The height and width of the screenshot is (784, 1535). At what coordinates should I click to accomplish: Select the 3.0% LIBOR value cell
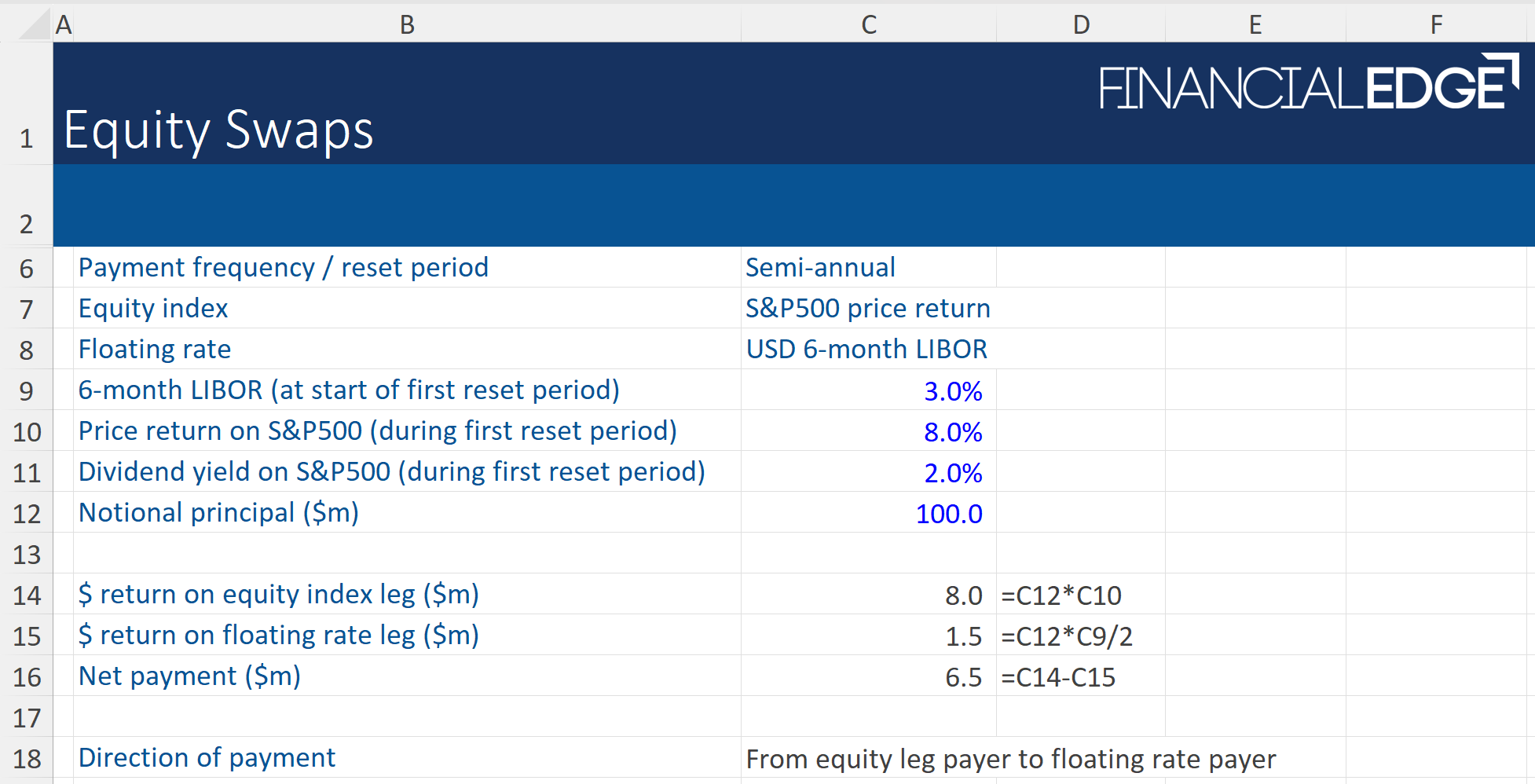868,390
